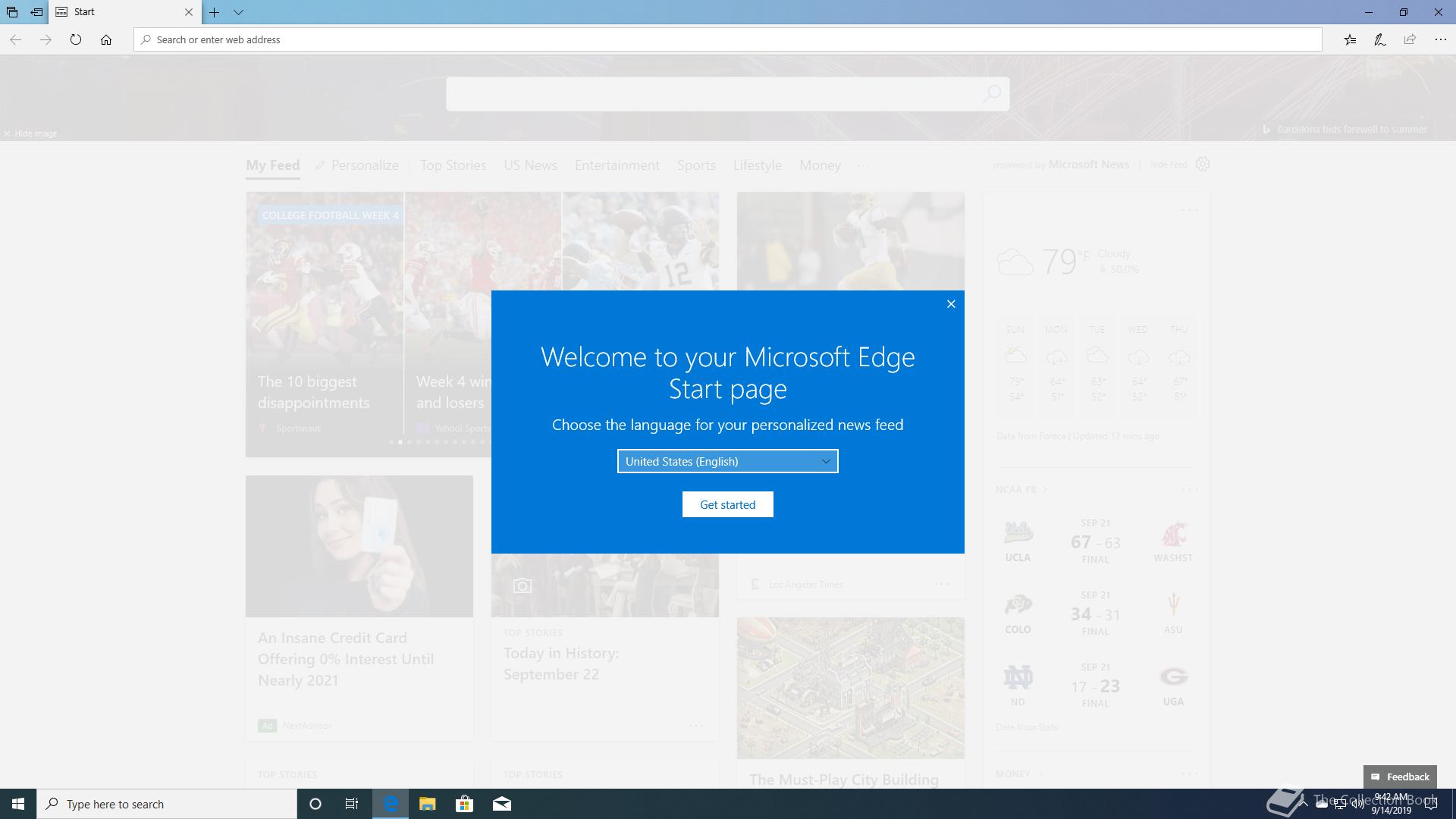
Task: Open the UCLA vs WASHST score
Action: (1095, 541)
